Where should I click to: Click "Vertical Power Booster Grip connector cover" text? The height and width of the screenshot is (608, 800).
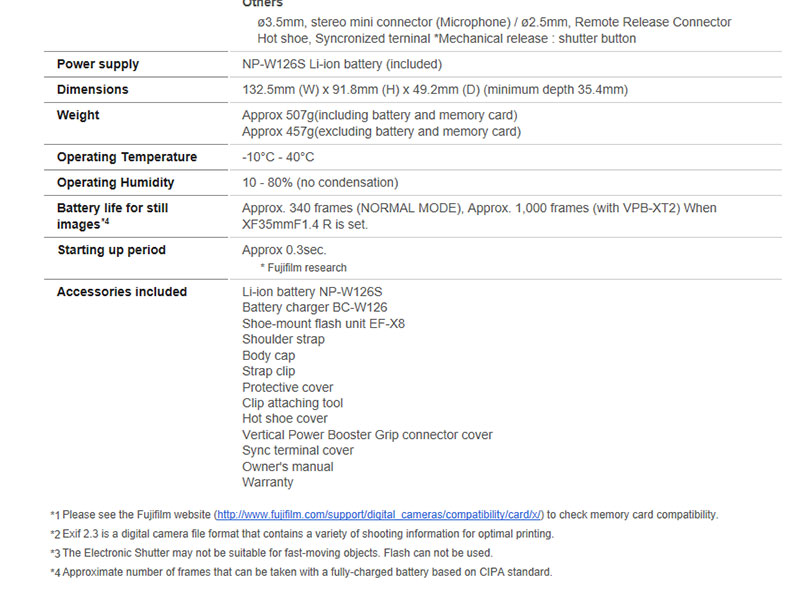[x=367, y=435]
